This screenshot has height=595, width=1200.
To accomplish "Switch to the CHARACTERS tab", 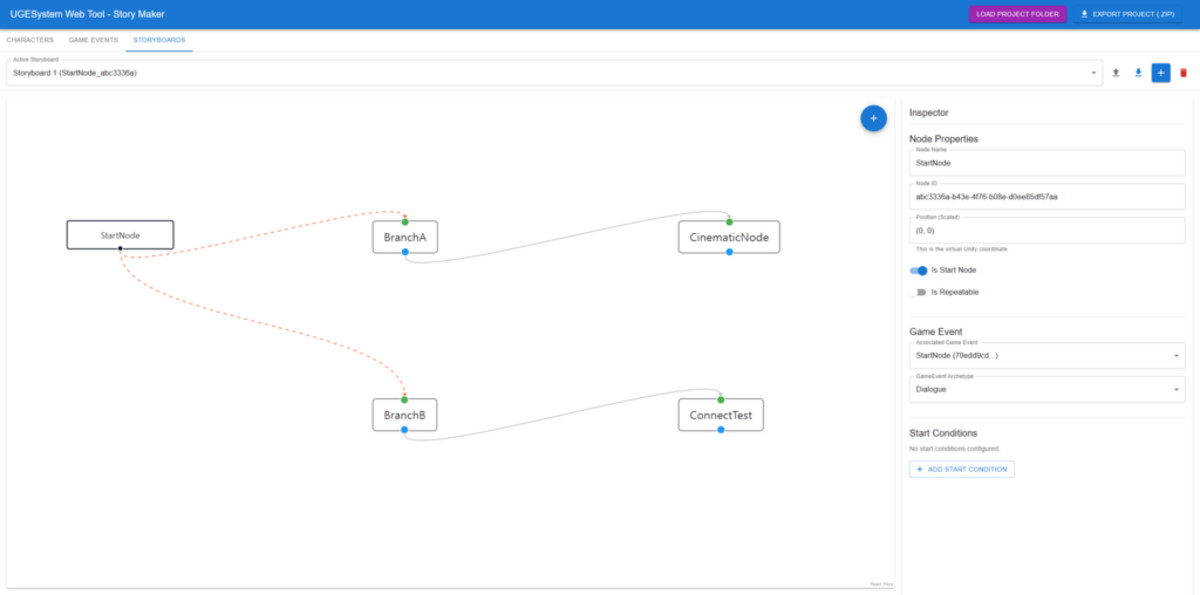I will [x=29, y=40].
